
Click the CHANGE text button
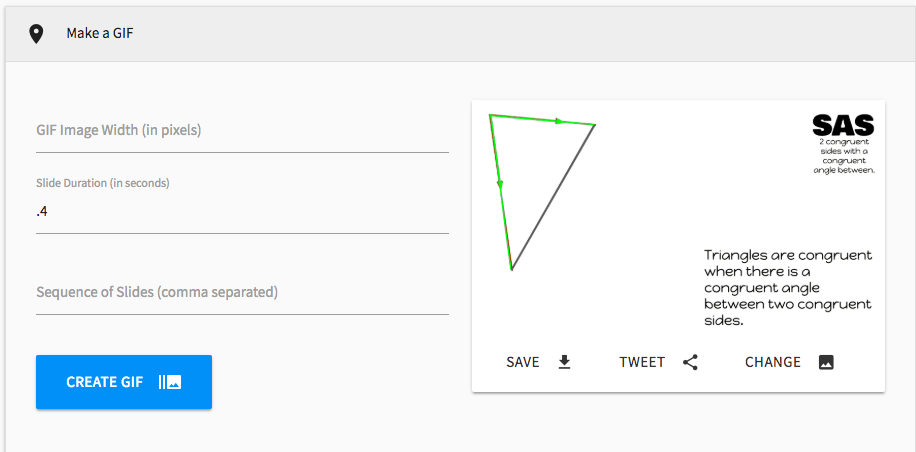773,362
